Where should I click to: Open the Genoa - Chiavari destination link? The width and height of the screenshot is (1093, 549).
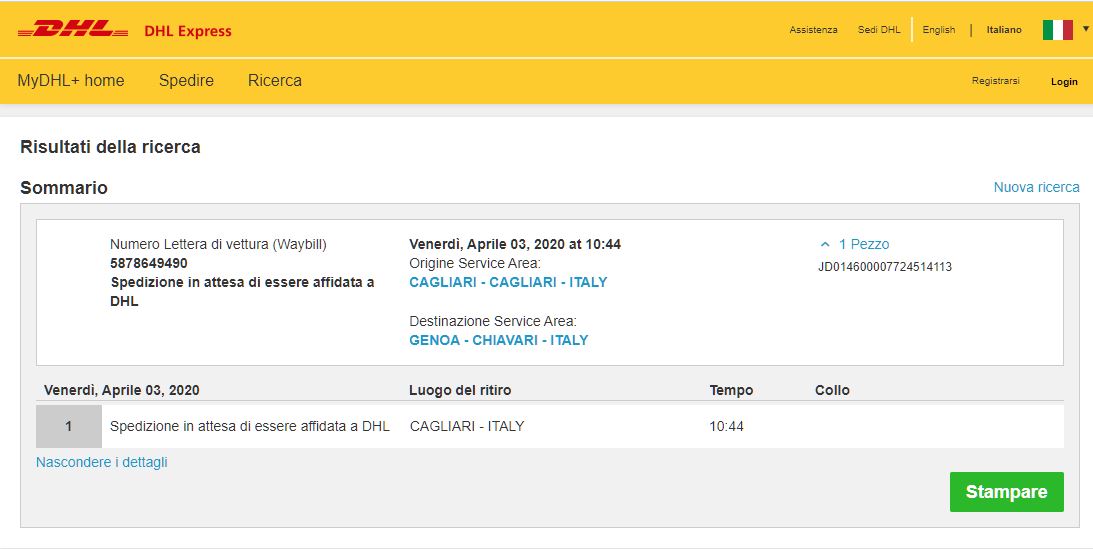coord(499,340)
